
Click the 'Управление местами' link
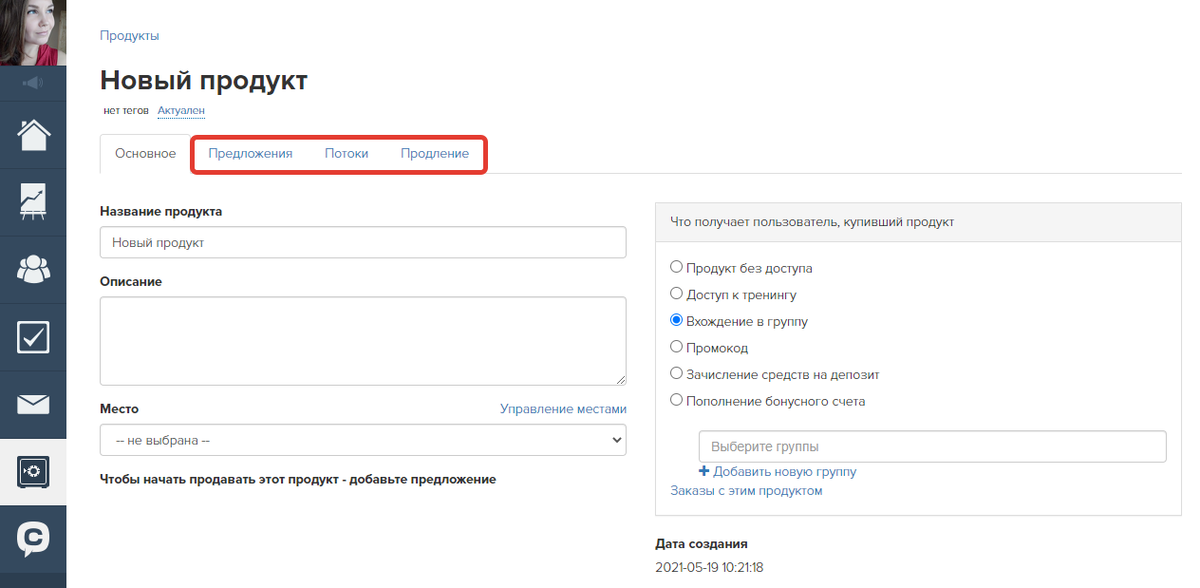563,409
